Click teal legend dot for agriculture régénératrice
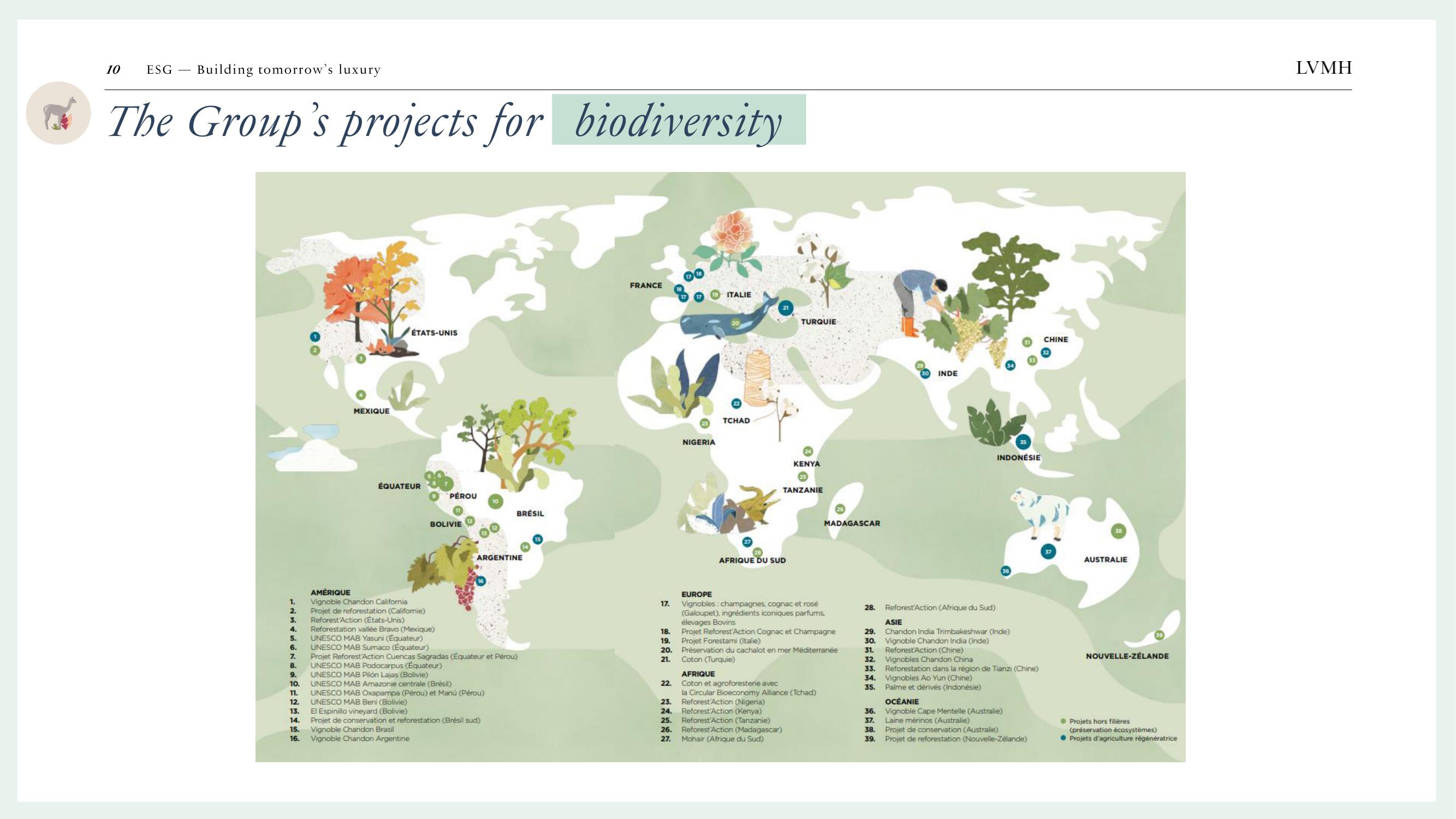Screen dimensions: 1456x819 tap(1063, 738)
